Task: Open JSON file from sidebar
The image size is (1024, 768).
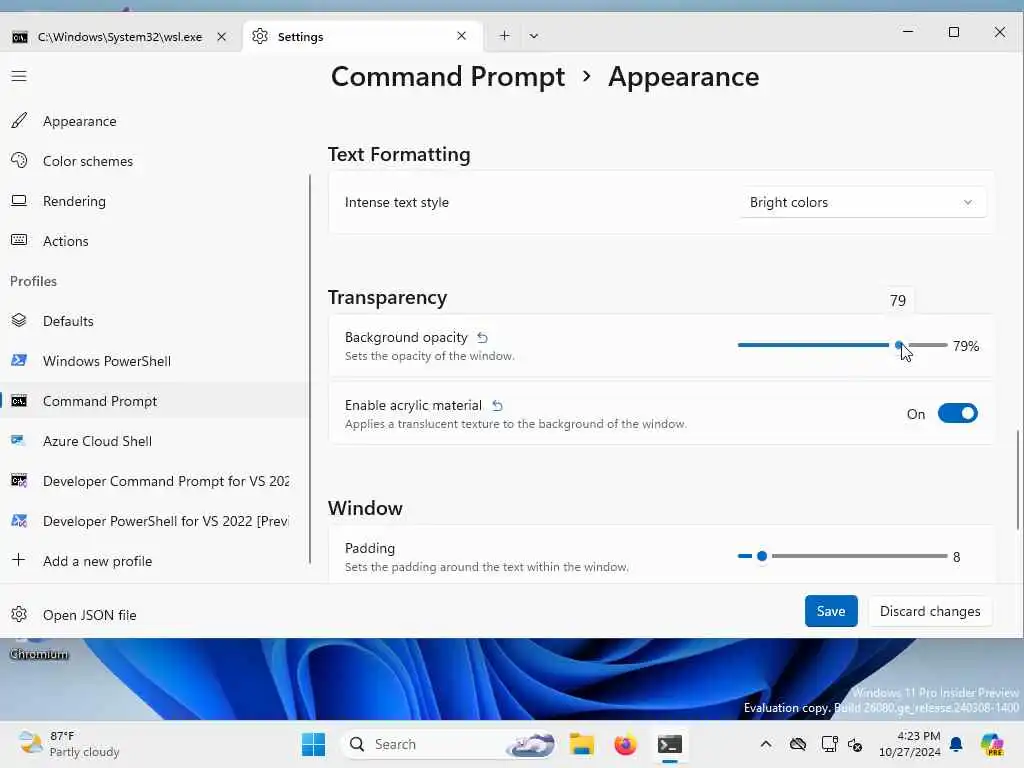Action: click(x=154, y=615)
